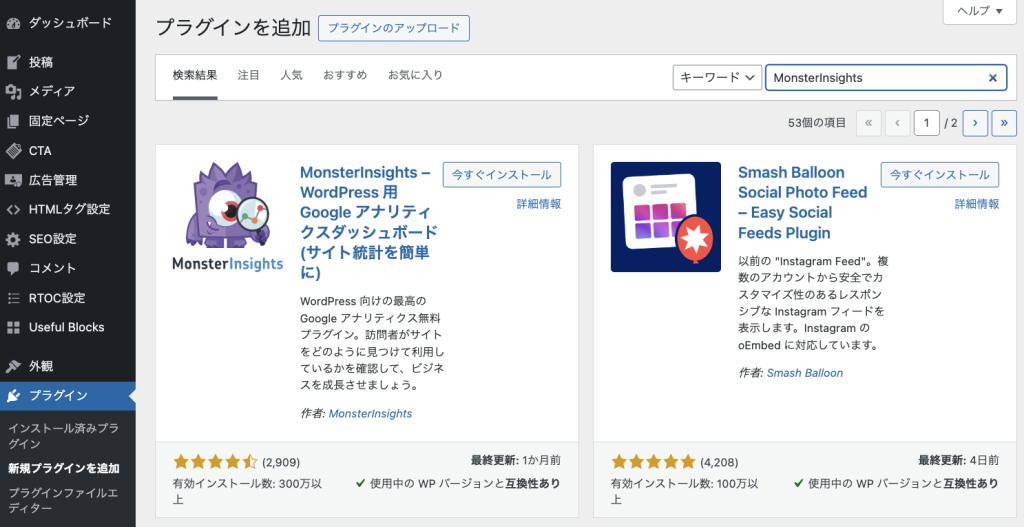Open 詳細情報 for MonsterInsights
Screen dimensions: 1024x527
pyautogui.click(x=539, y=204)
